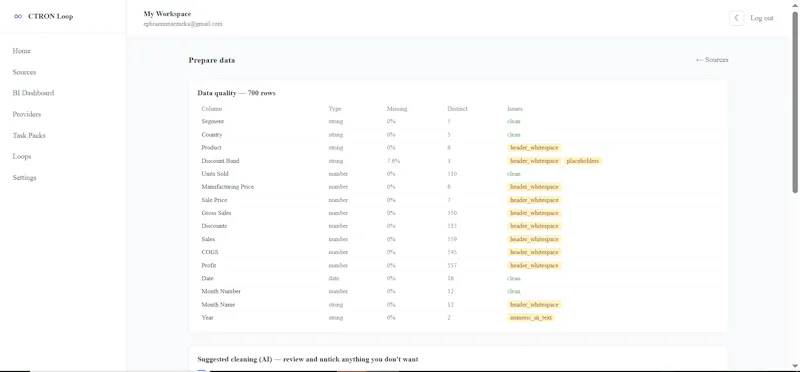The height and width of the screenshot is (372, 800).
Task: Click the Product column row name
Action: (x=212, y=147)
